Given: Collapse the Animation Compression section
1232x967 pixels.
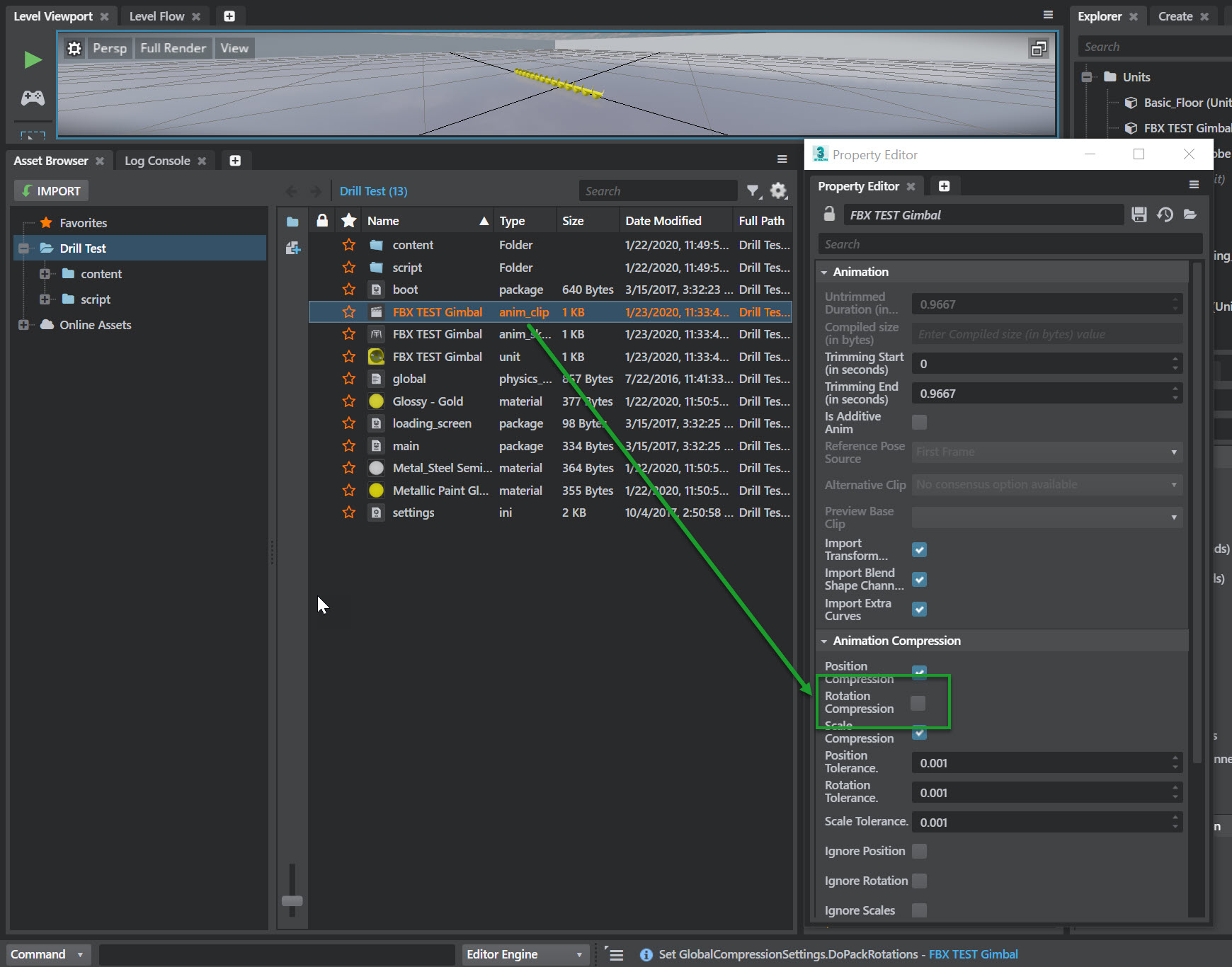Looking at the screenshot, I should [x=824, y=641].
